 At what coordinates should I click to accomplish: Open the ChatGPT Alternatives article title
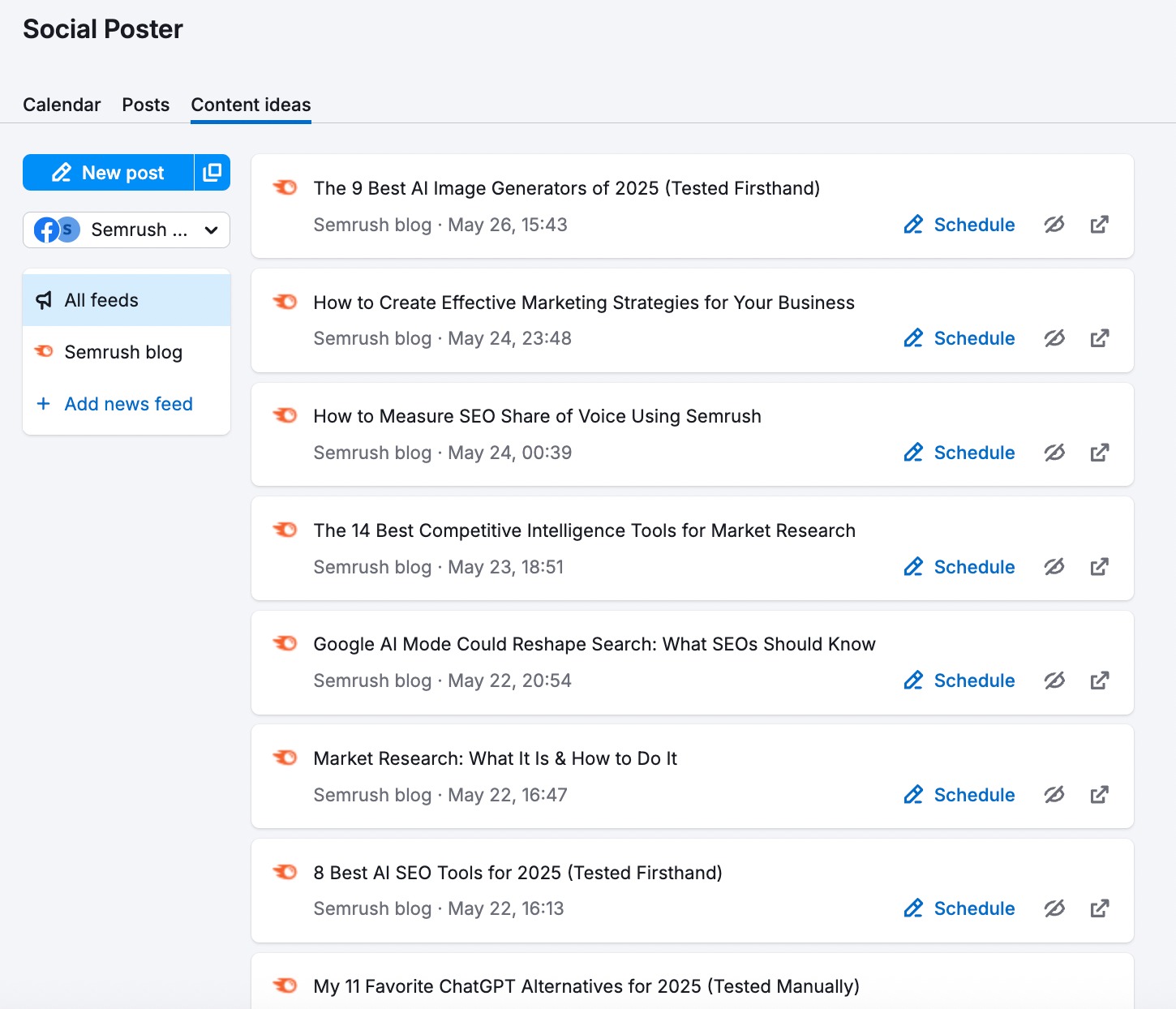pyautogui.click(x=586, y=986)
